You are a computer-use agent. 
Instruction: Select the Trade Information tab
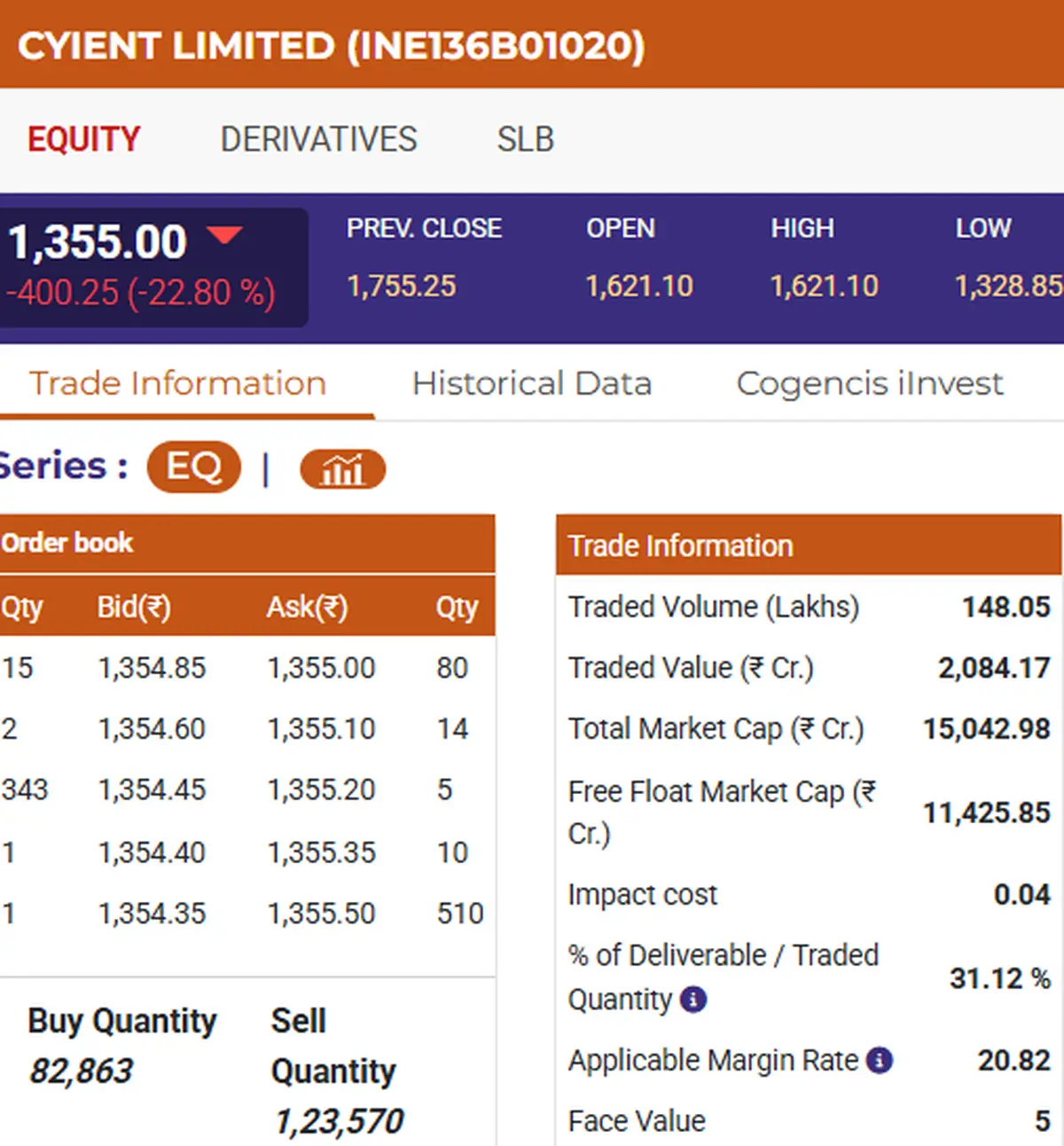[177, 383]
